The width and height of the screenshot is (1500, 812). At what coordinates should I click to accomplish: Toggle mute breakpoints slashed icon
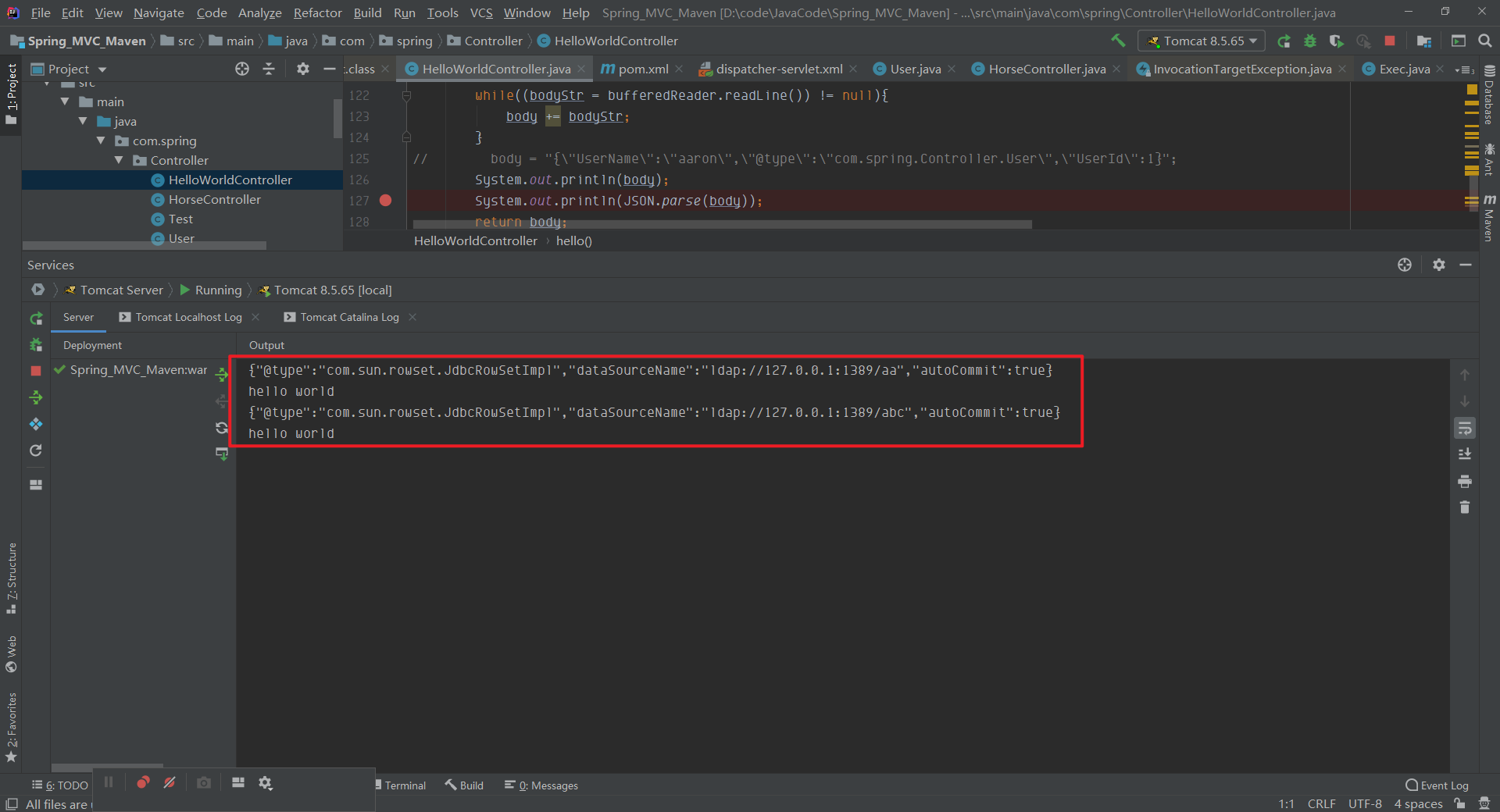click(170, 782)
